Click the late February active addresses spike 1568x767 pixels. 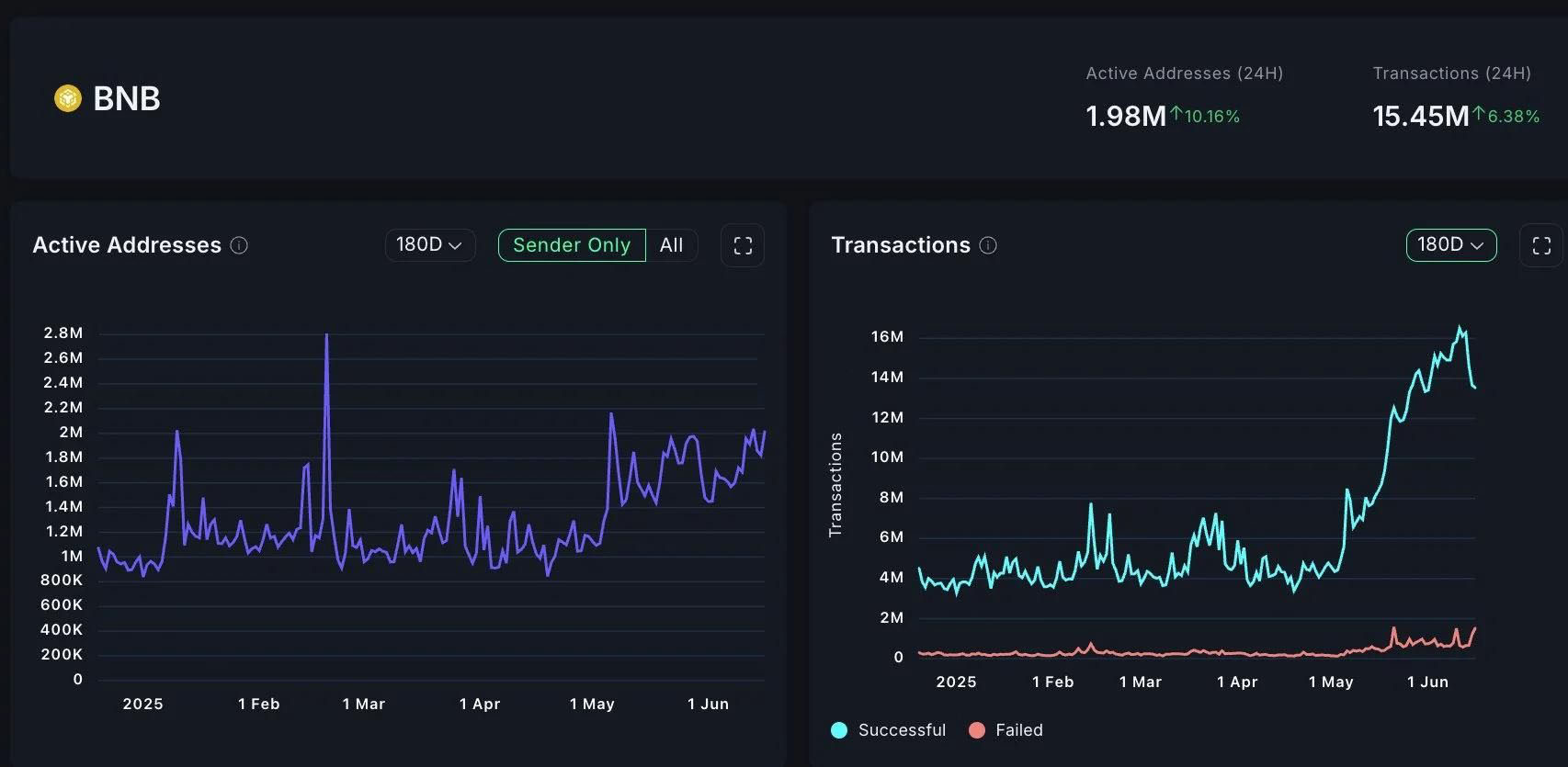pos(326,336)
